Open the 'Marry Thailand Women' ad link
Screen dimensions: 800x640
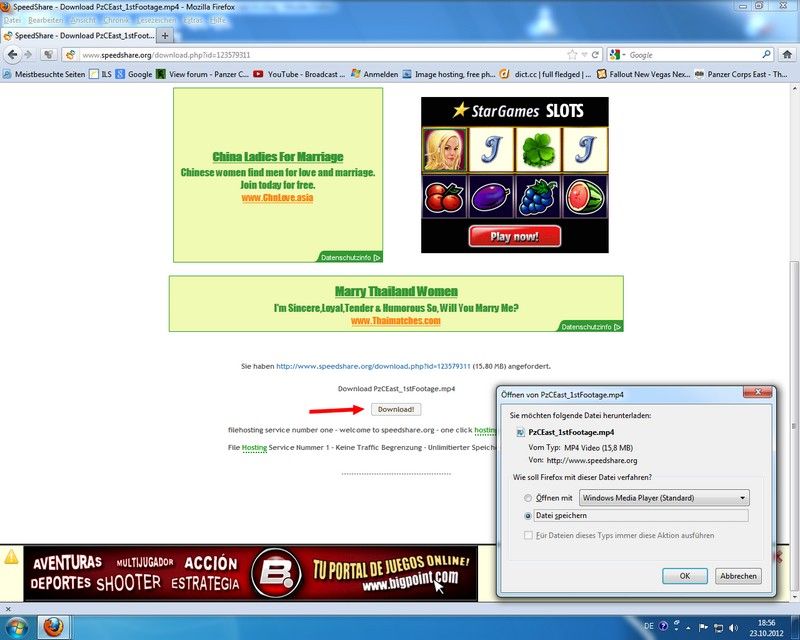pyautogui.click(x=396, y=291)
